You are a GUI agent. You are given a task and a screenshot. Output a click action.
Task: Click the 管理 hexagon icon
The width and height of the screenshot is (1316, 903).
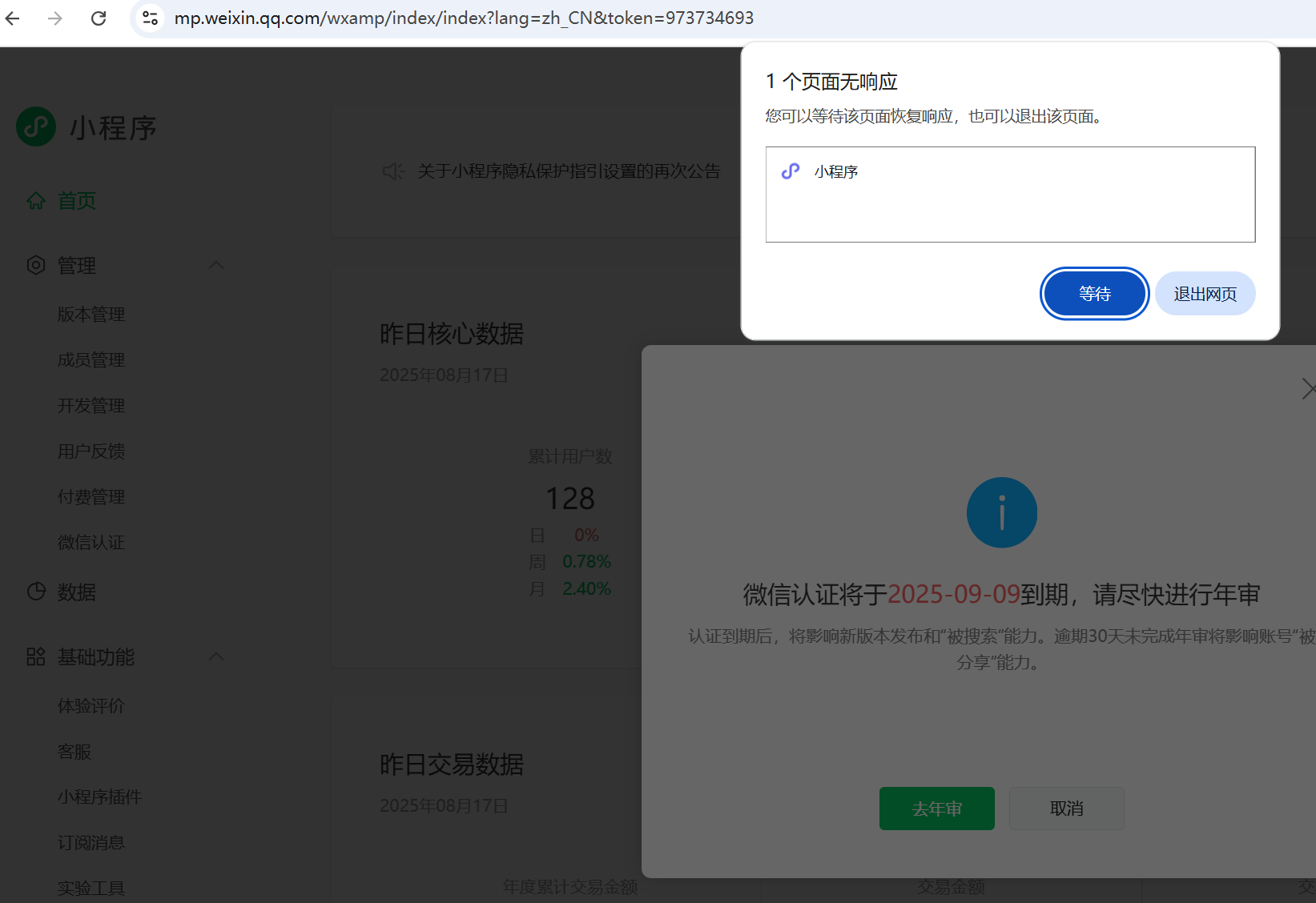point(36,265)
